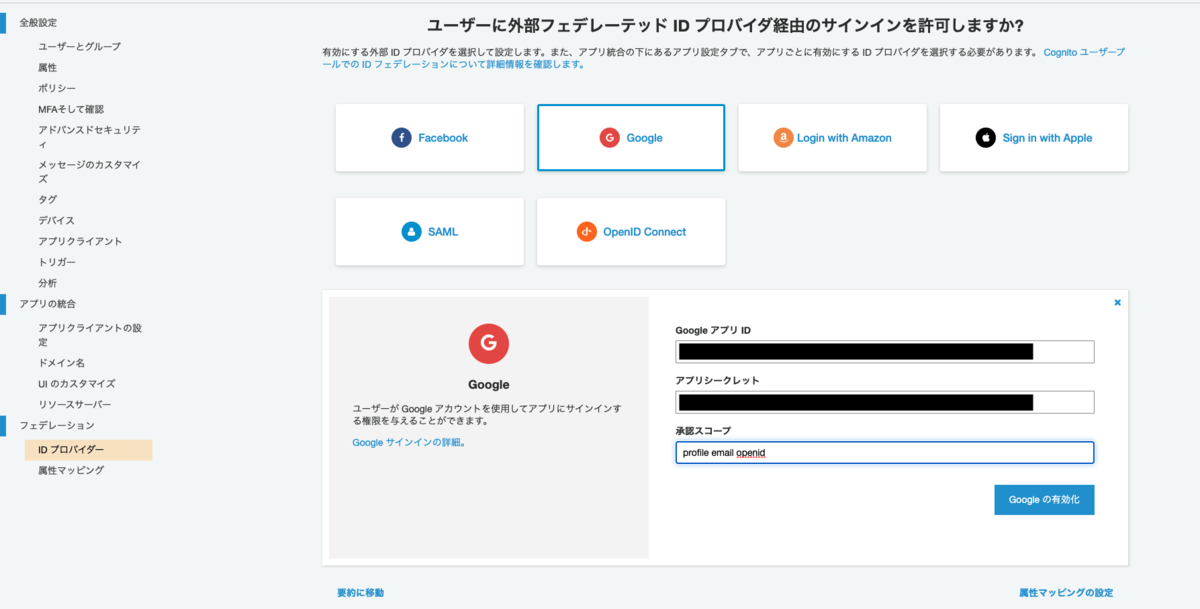The width and height of the screenshot is (1200, 609).
Task: Select Login with Amazon provider
Action: [832, 138]
